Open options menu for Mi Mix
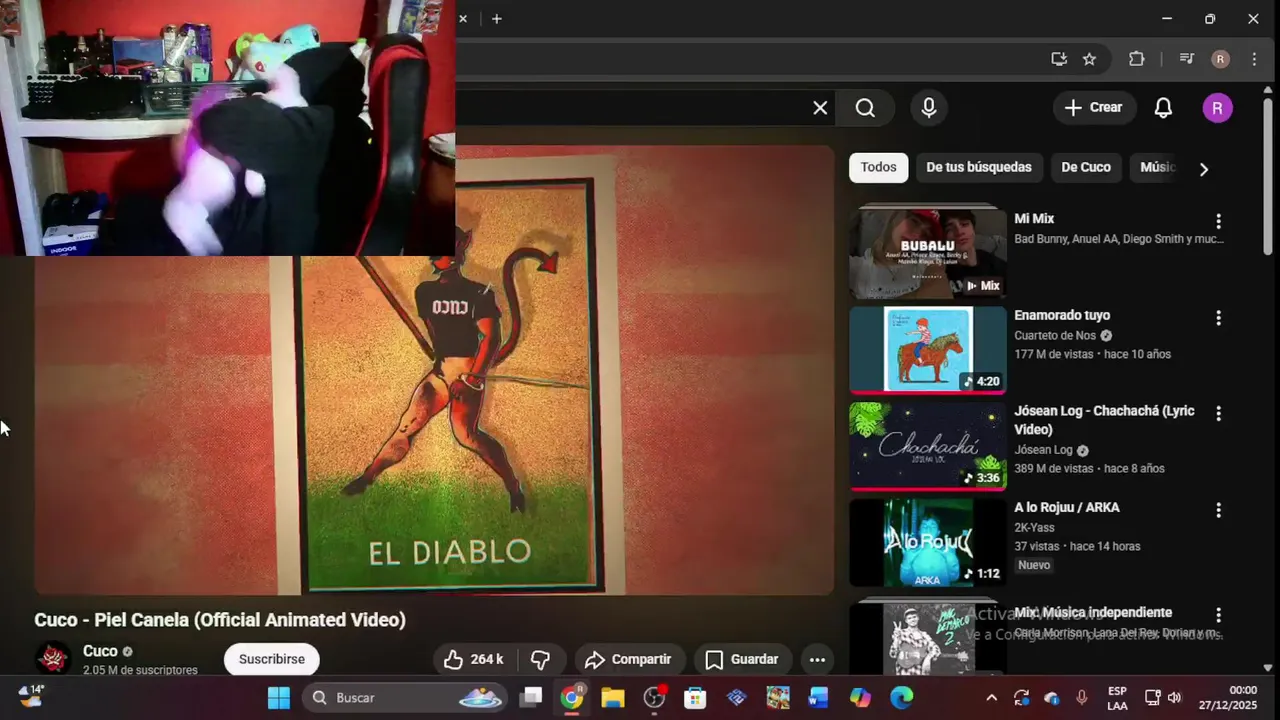Screen dimensions: 1280x720 1218,221
